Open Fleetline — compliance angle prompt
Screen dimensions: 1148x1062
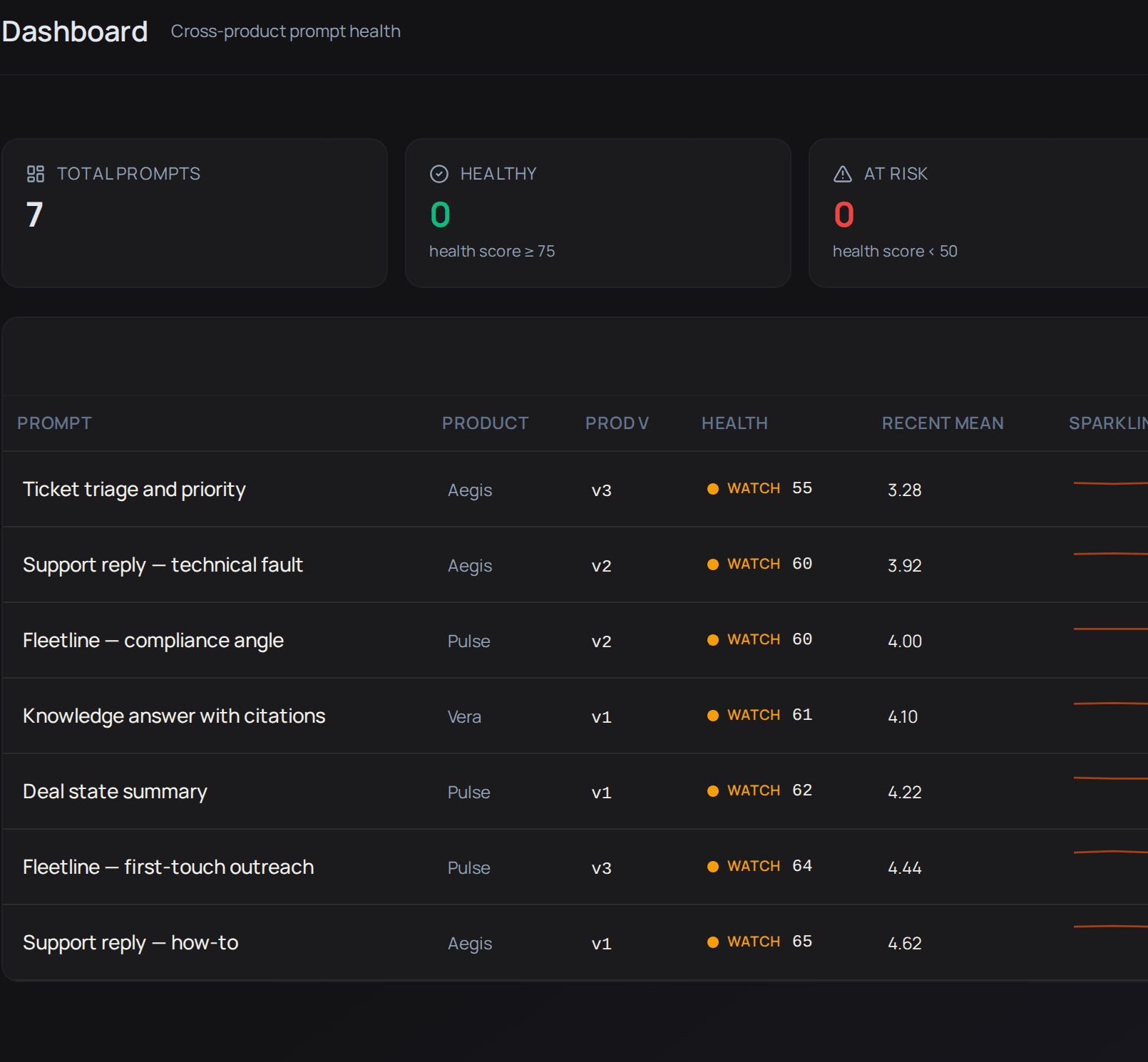[x=153, y=641]
